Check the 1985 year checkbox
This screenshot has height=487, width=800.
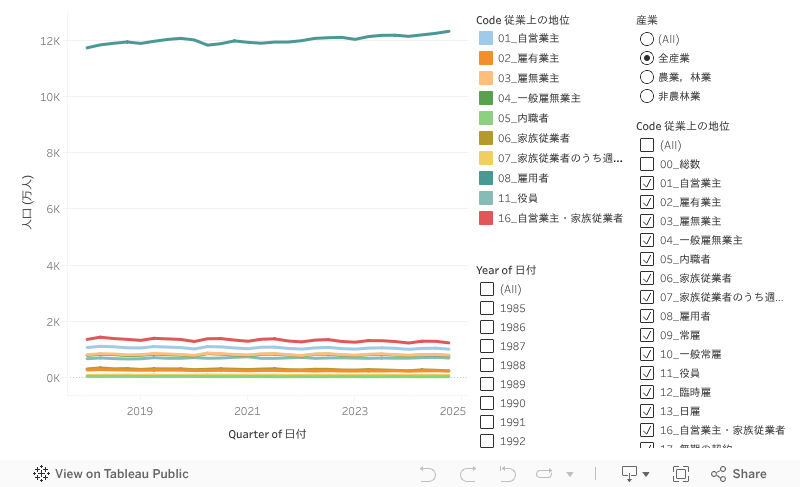click(487, 308)
